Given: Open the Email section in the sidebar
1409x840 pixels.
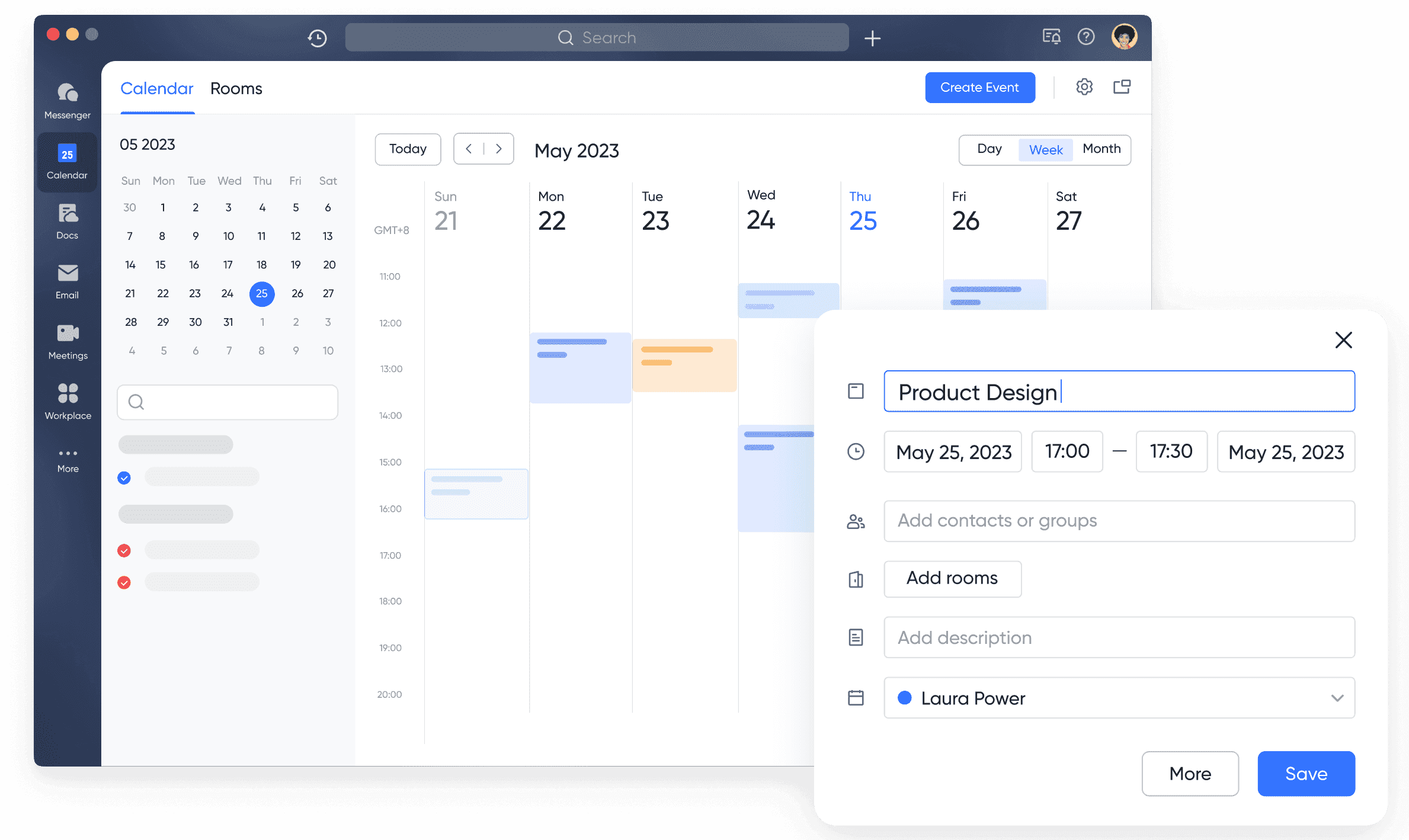Looking at the screenshot, I should (67, 281).
